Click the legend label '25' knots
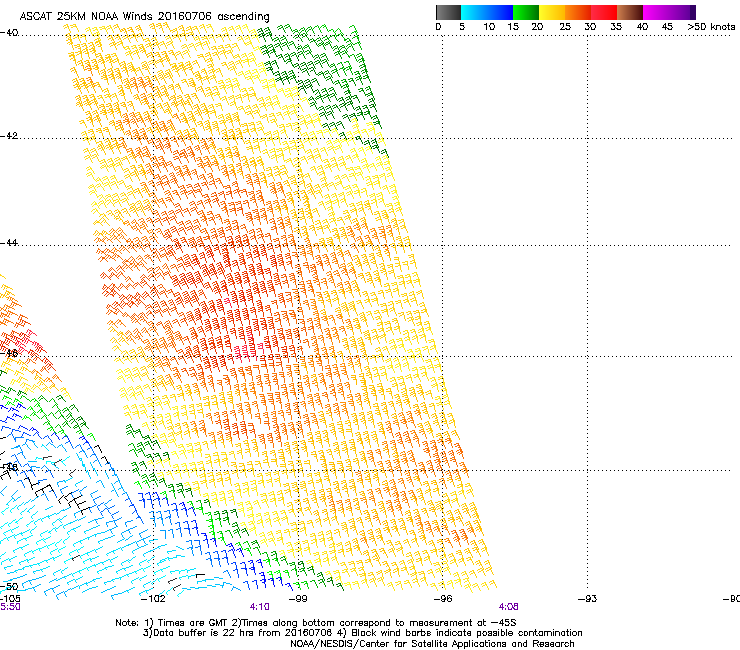 pyautogui.click(x=565, y=26)
